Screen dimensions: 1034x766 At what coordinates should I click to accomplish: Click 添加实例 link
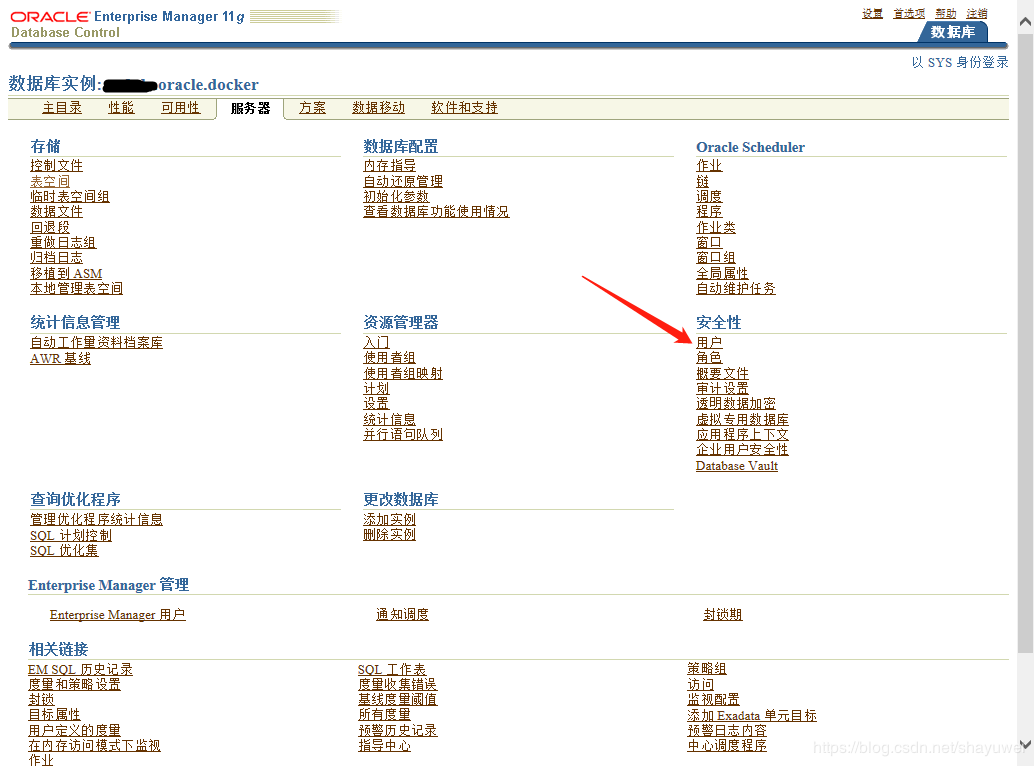[390, 520]
